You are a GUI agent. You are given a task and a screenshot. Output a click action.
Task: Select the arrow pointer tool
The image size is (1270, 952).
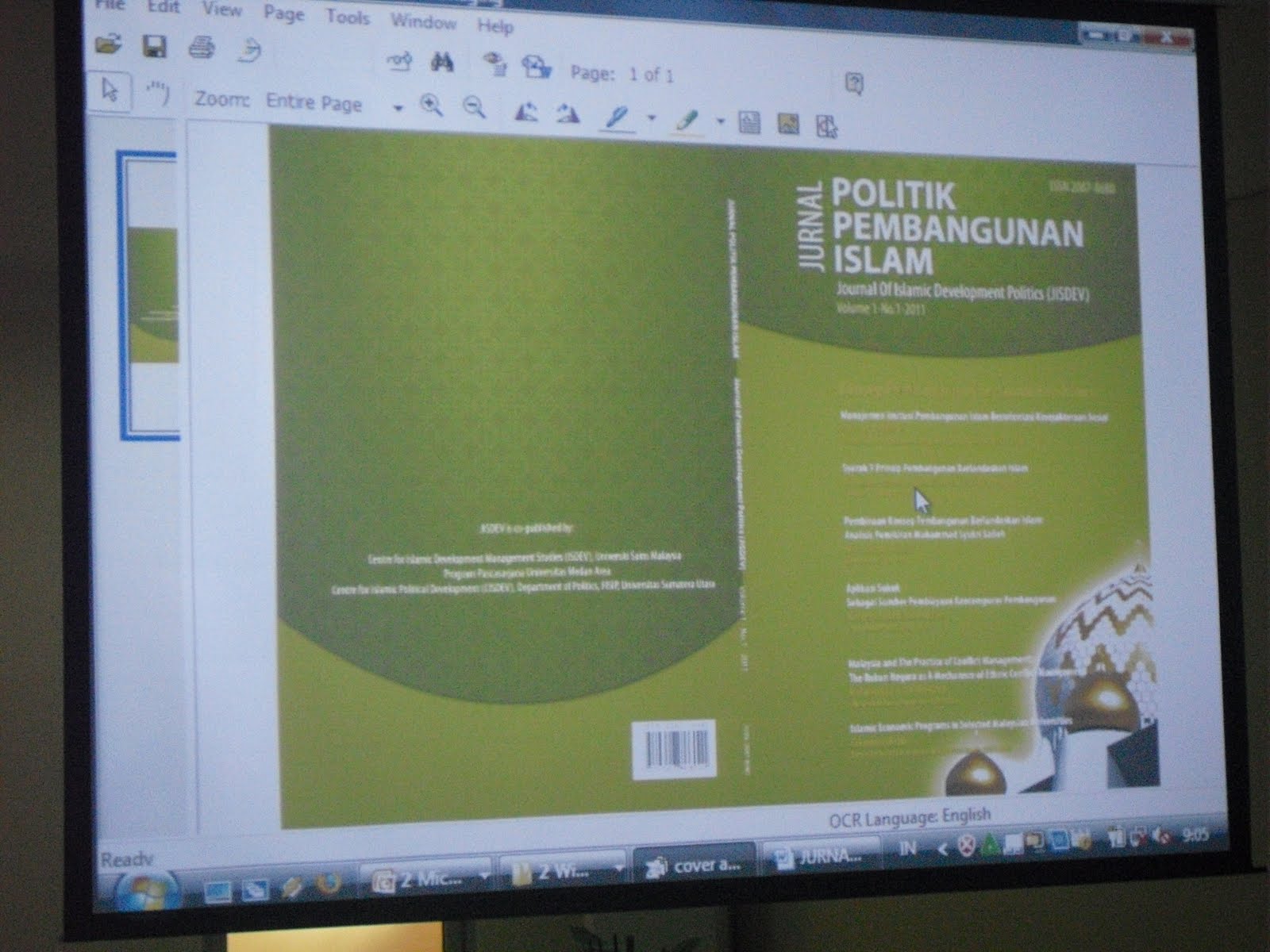[110, 91]
